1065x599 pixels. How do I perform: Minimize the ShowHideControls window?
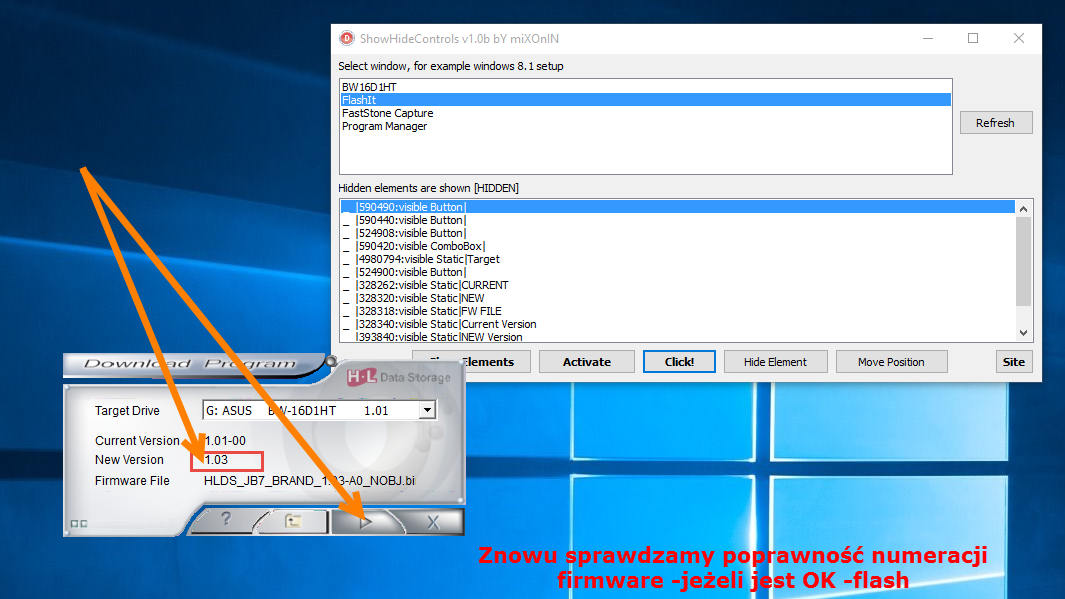point(928,39)
